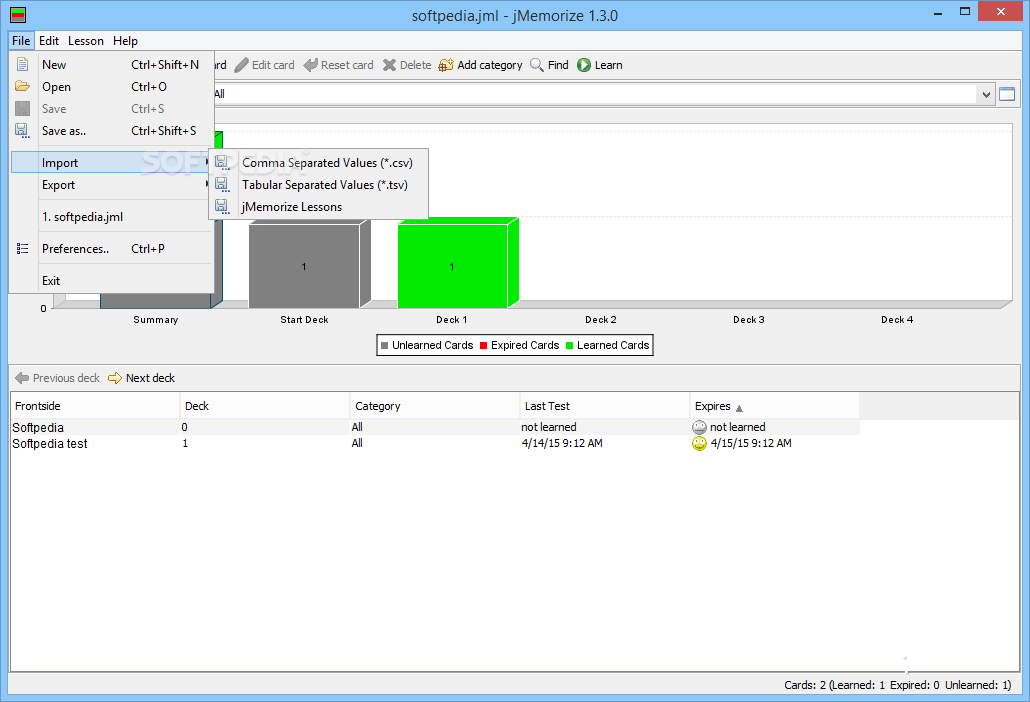Click the Previous deck button label
The width and height of the screenshot is (1030, 702).
(x=66, y=378)
